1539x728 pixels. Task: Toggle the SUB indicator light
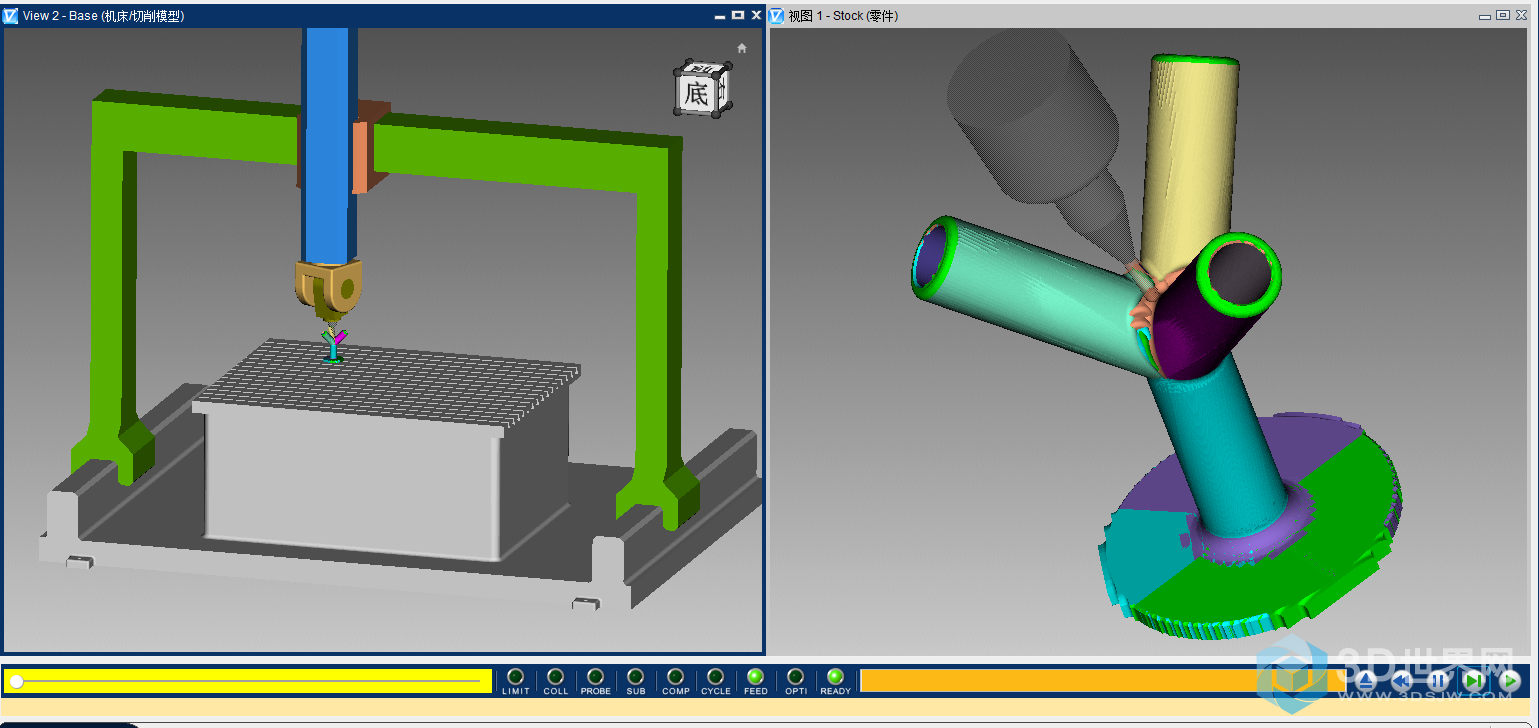click(636, 677)
